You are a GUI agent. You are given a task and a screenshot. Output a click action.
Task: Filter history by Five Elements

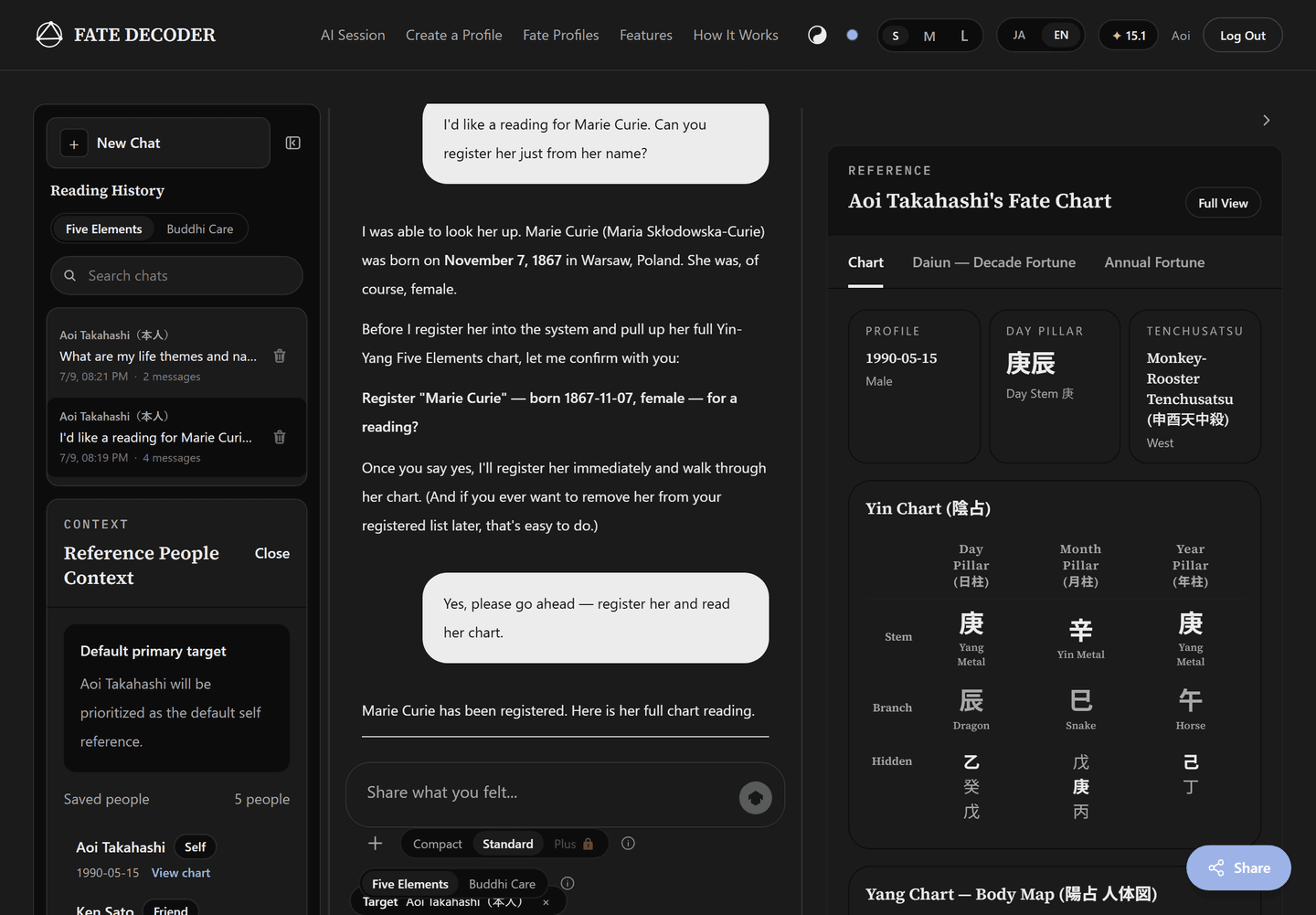[x=104, y=229]
